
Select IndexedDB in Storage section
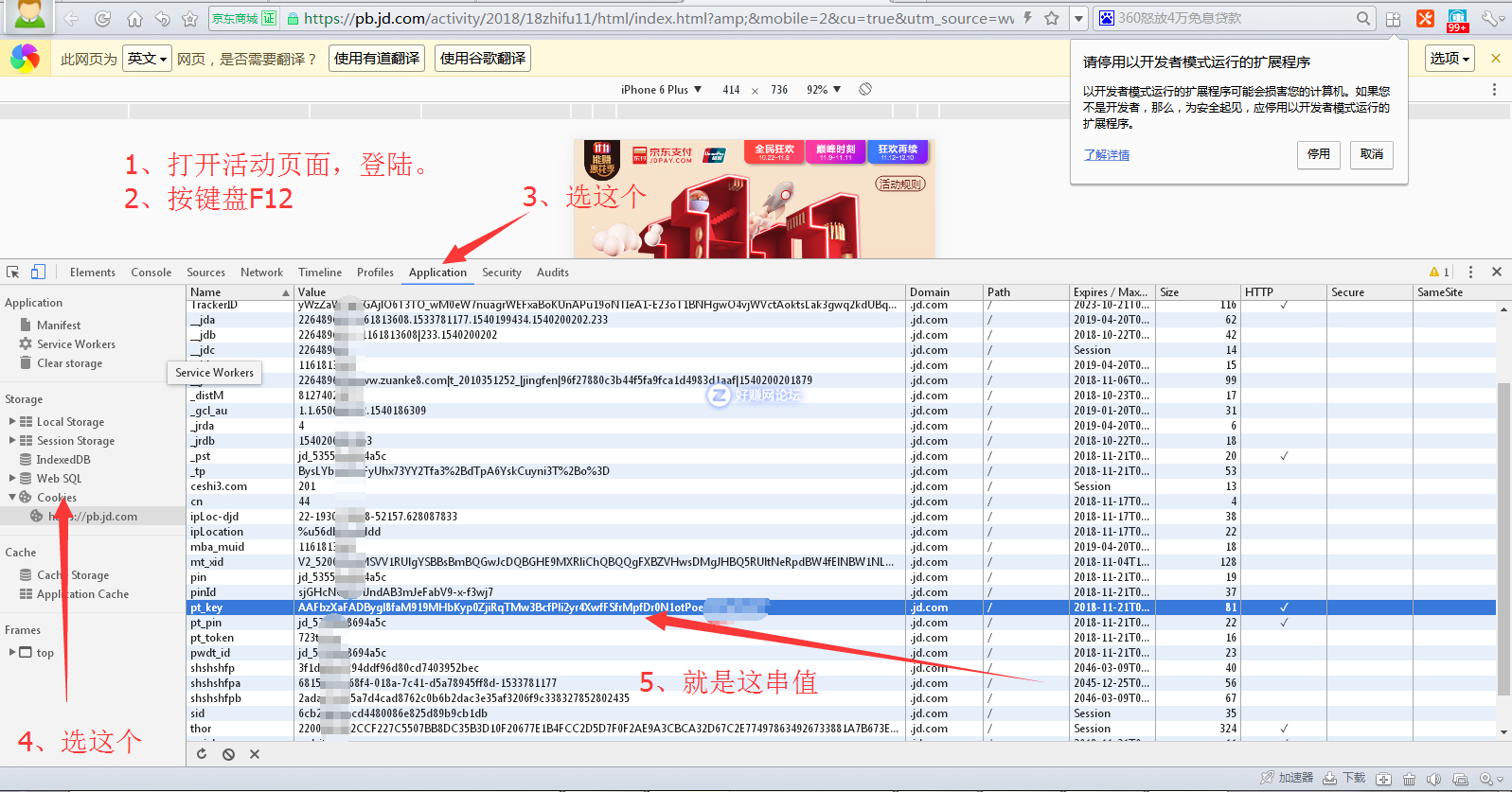click(63, 460)
